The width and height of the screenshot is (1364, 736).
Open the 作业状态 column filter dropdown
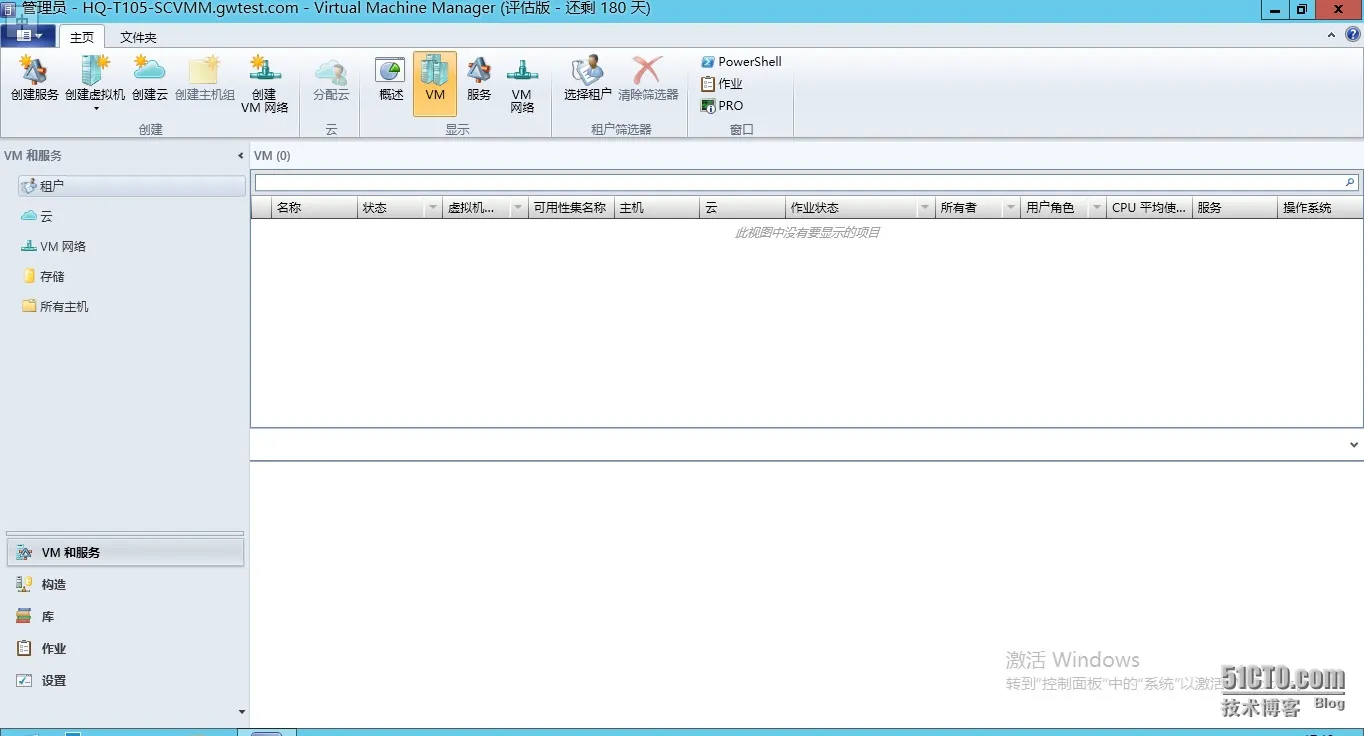924,208
